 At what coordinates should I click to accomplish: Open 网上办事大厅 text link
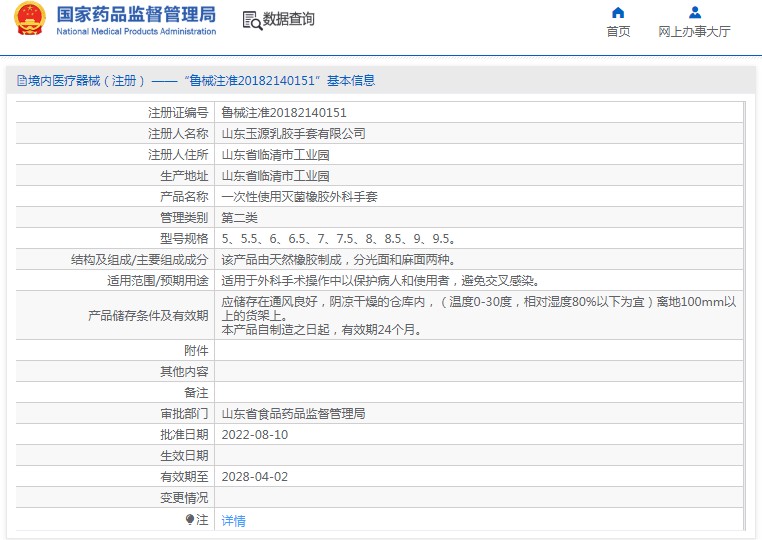click(694, 32)
